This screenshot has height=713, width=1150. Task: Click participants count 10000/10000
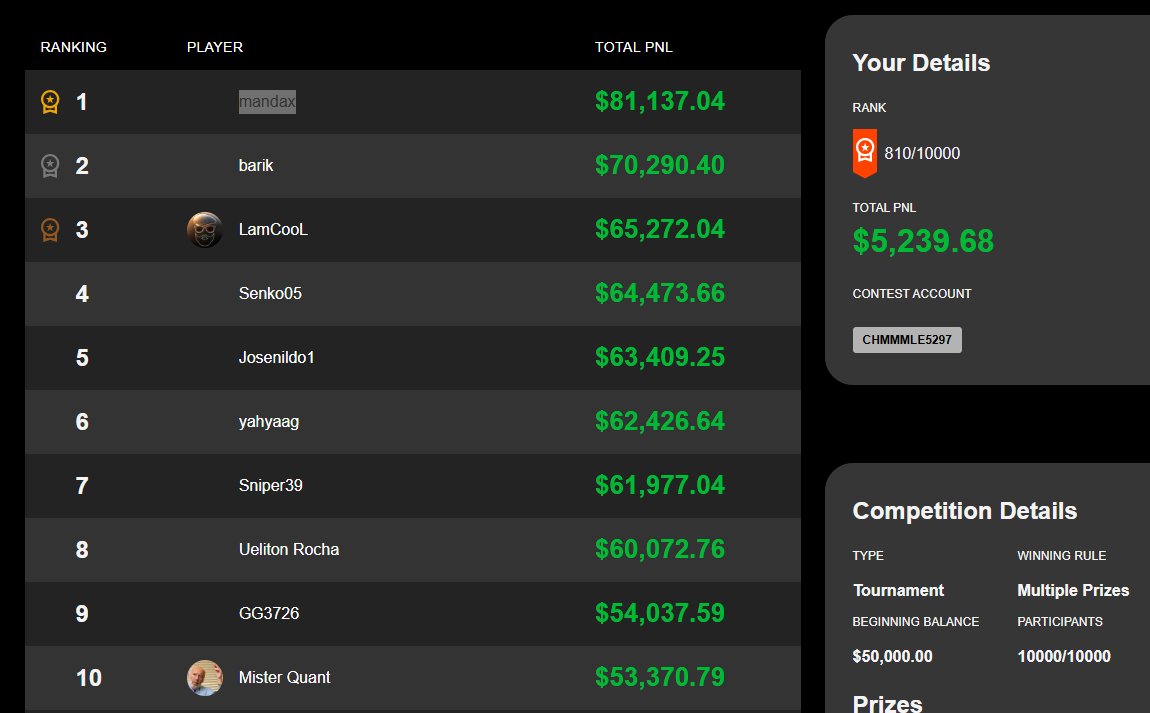point(1064,657)
